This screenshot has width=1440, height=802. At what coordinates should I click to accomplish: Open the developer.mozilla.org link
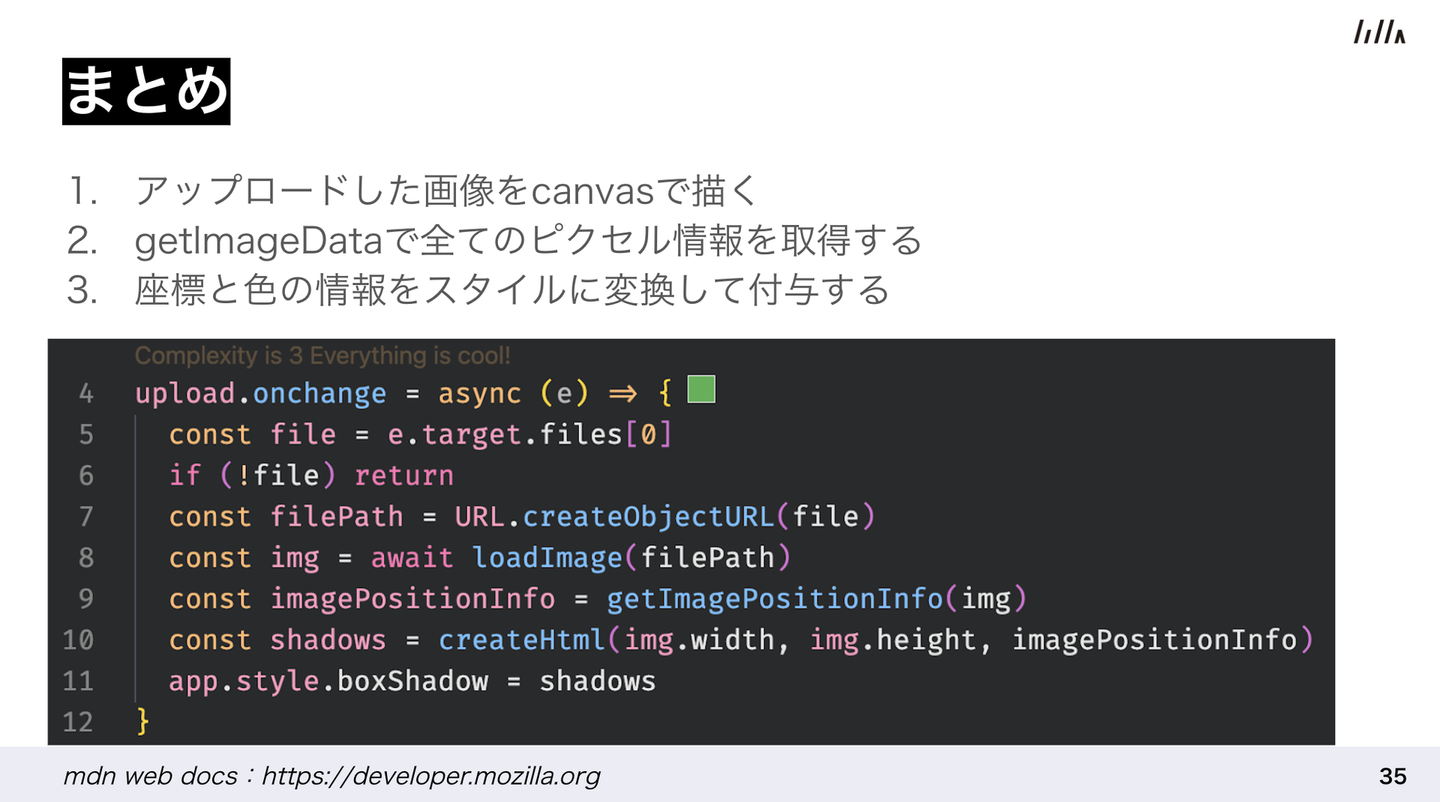(431, 776)
